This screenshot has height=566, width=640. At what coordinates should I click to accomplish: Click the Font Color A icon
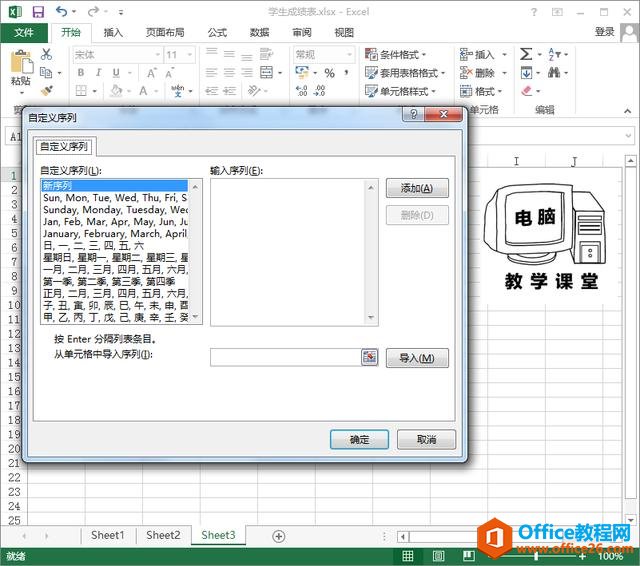(143, 91)
